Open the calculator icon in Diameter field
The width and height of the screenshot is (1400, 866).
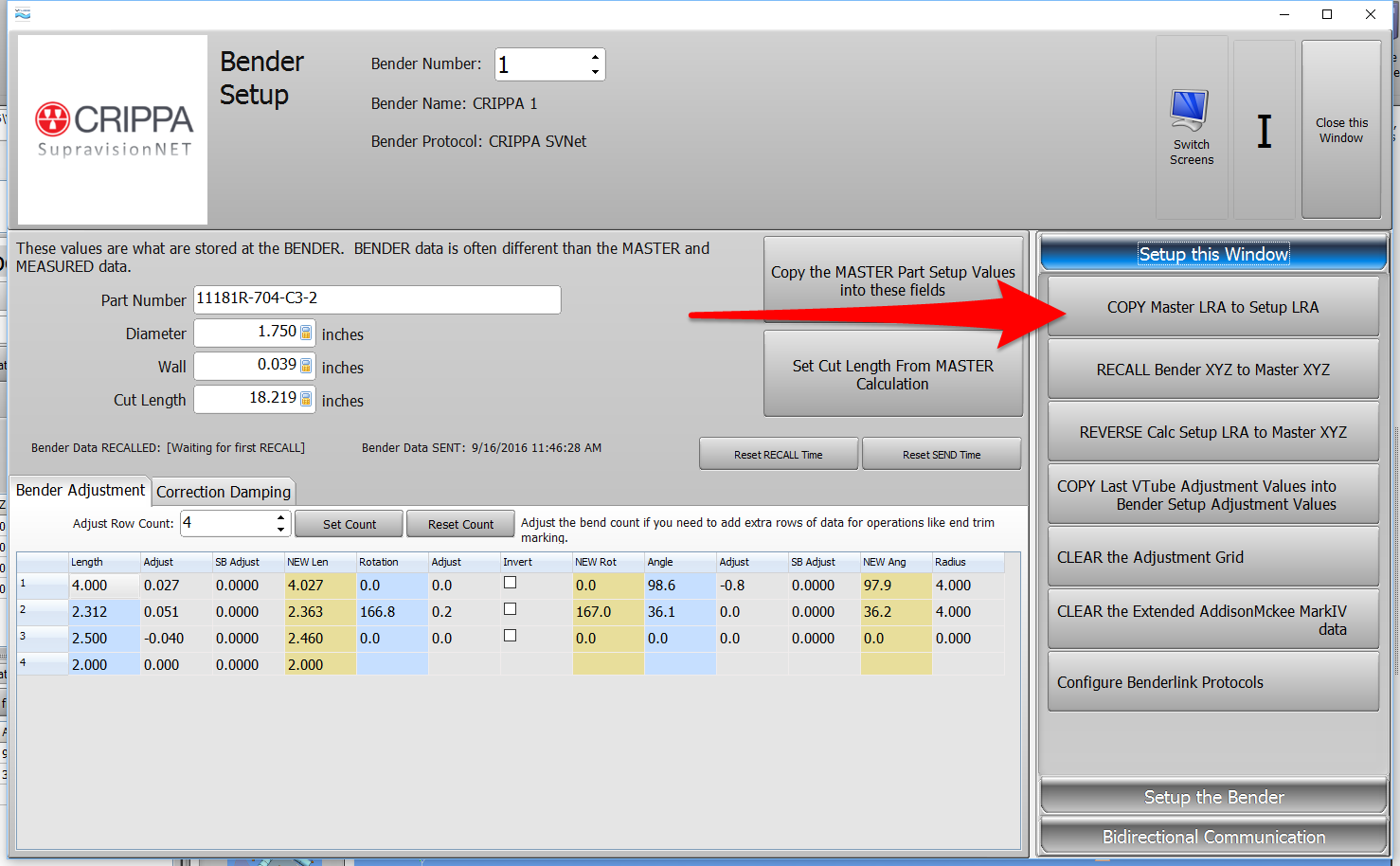(306, 333)
